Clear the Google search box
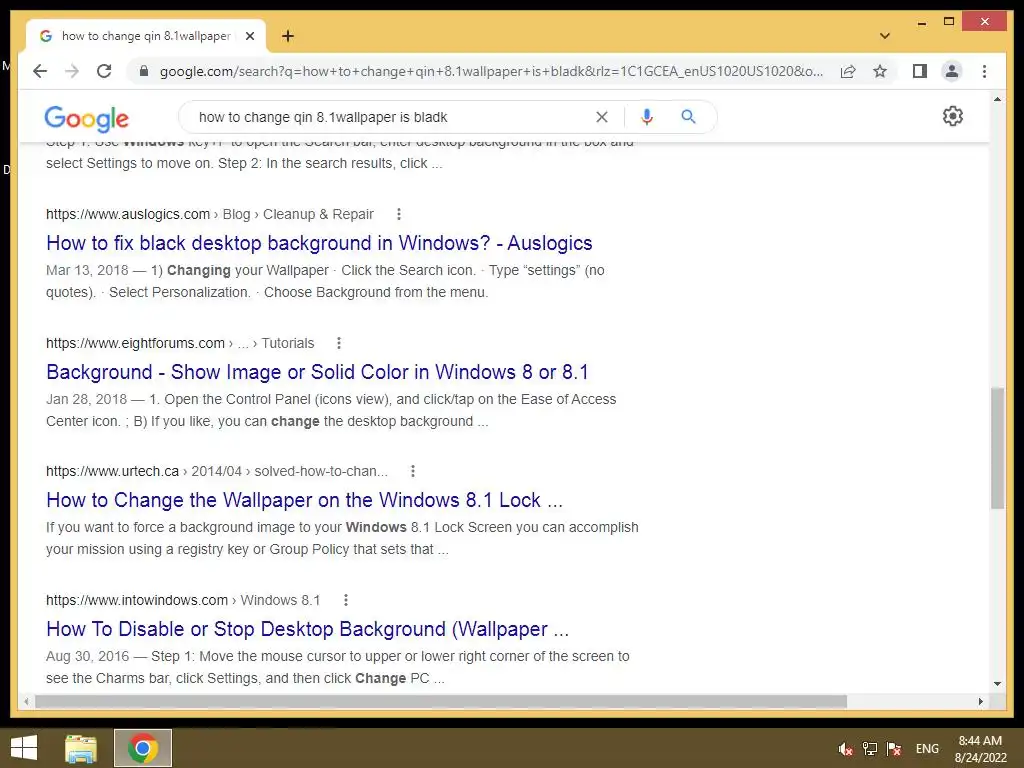 click(601, 117)
